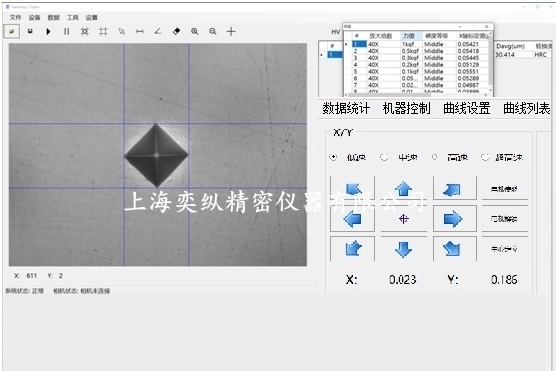Switch to the 曲线设置 tab
556x371 pixels.
(x=467, y=109)
